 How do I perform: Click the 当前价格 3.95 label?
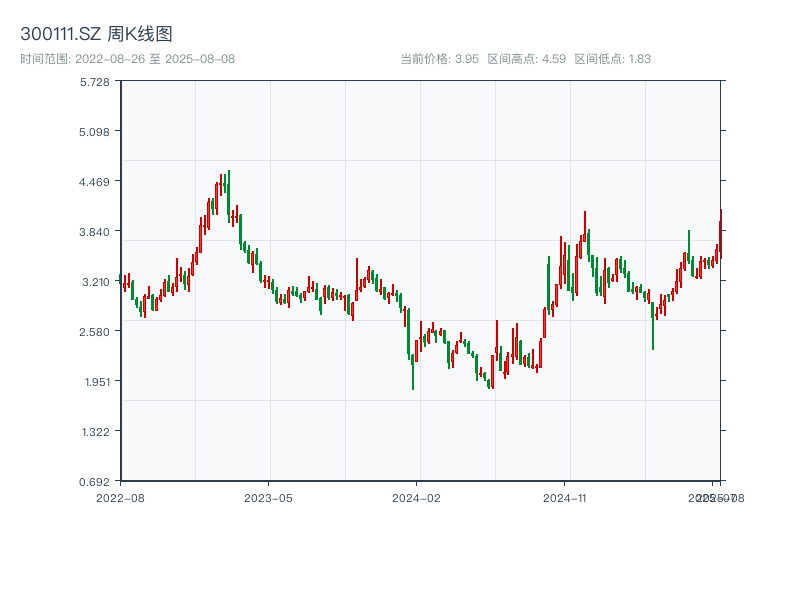[439, 59]
